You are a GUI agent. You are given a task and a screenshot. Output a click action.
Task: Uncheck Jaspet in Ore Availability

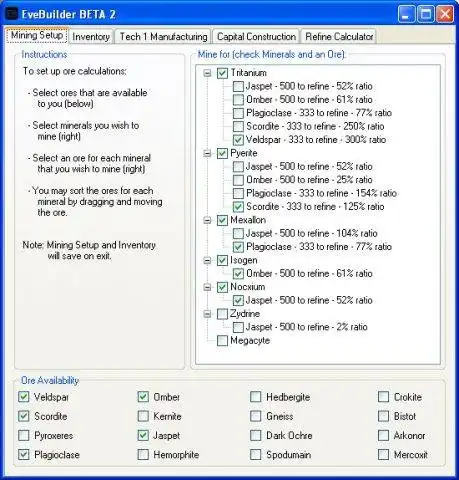tap(143, 435)
